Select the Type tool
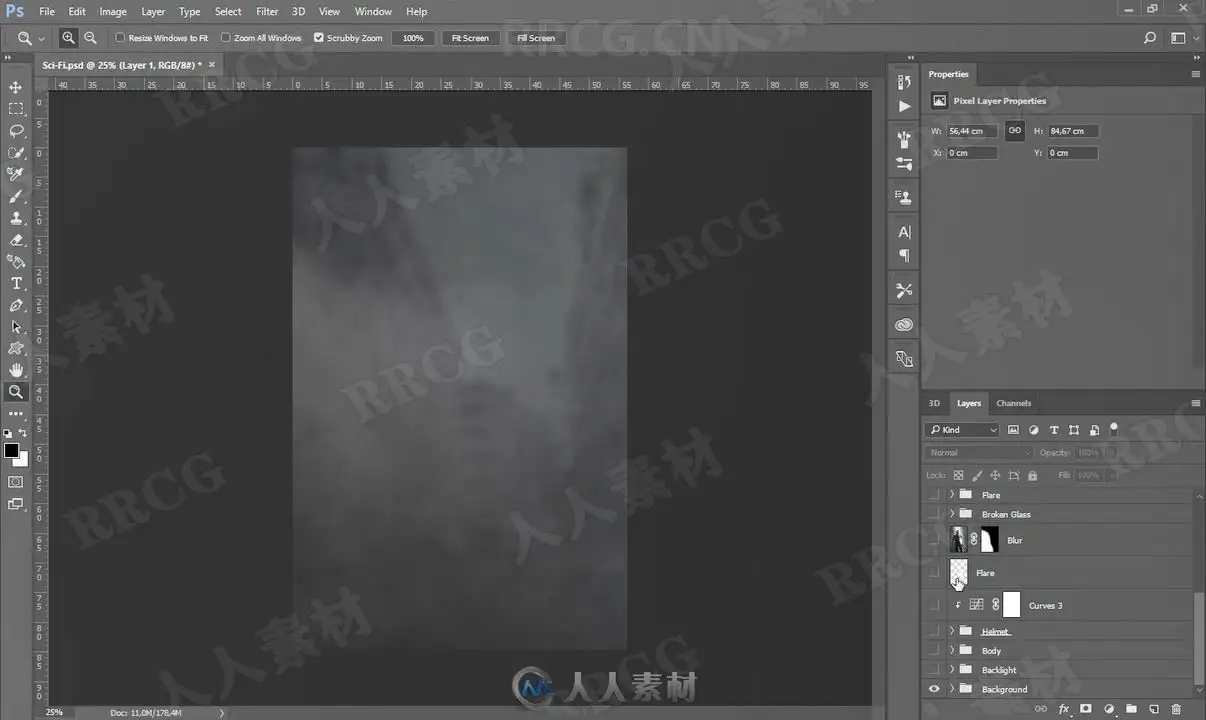1206x720 pixels. pos(16,283)
